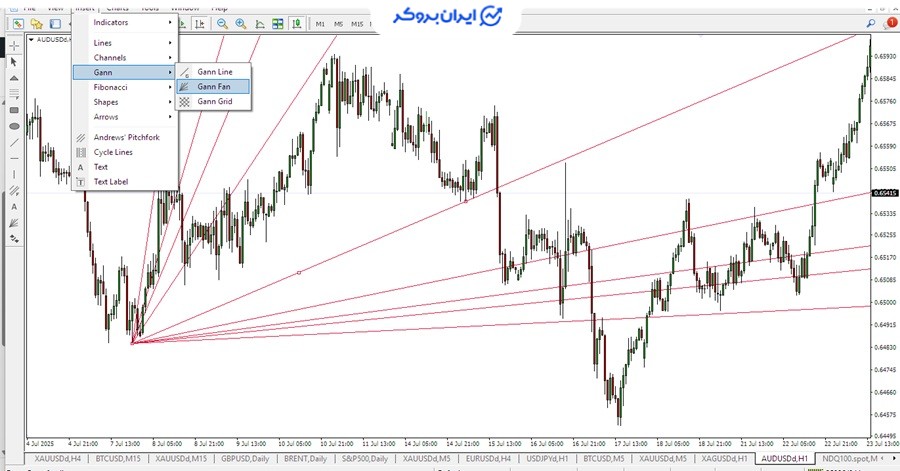Expand the Fibonacci submenu
The image size is (900, 471).
[x=125, y=87]
